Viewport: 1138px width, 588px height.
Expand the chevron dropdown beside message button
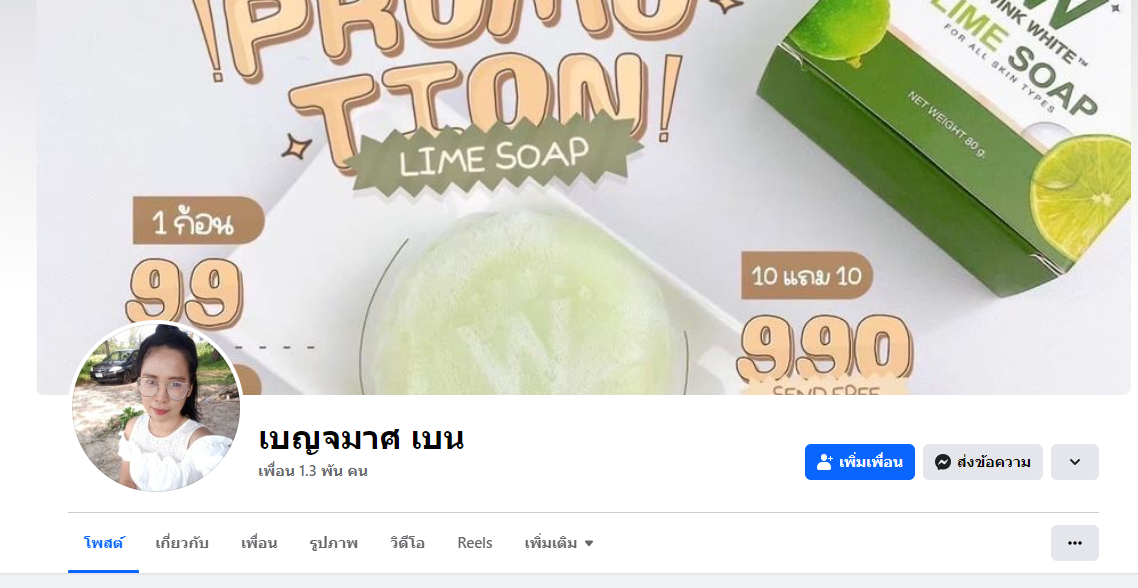tap(1075, 462)
